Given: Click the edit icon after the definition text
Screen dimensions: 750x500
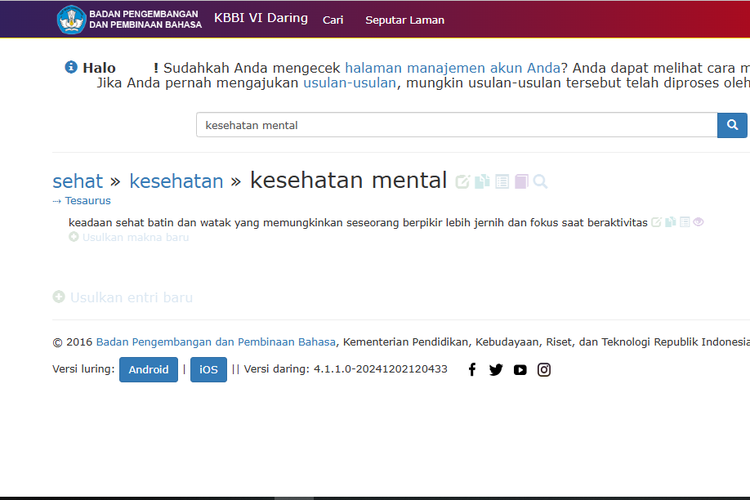Looking at the screenshot, I should (x=656, y=222).
